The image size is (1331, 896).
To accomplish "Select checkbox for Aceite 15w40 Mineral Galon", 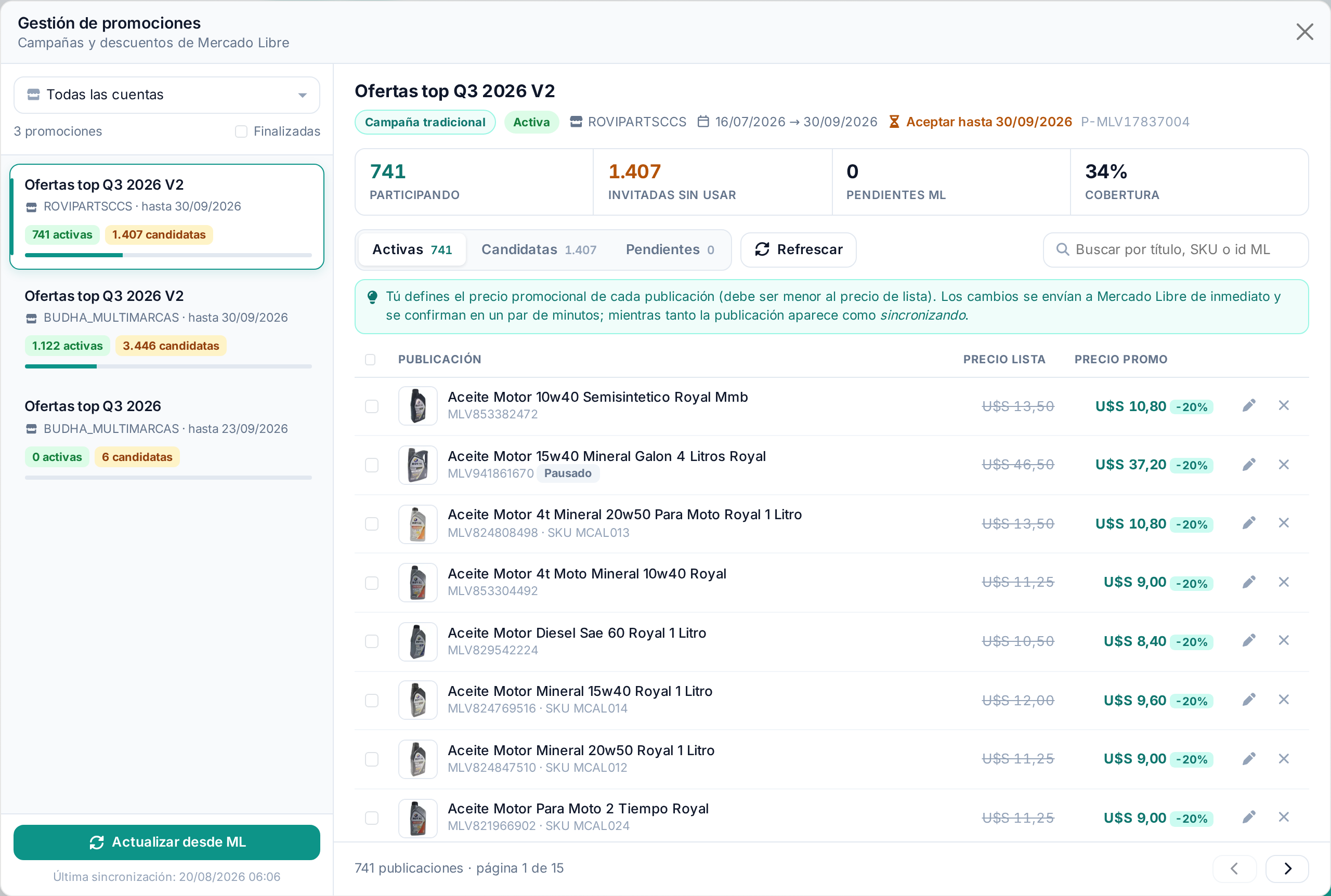I will coord(371,465).
